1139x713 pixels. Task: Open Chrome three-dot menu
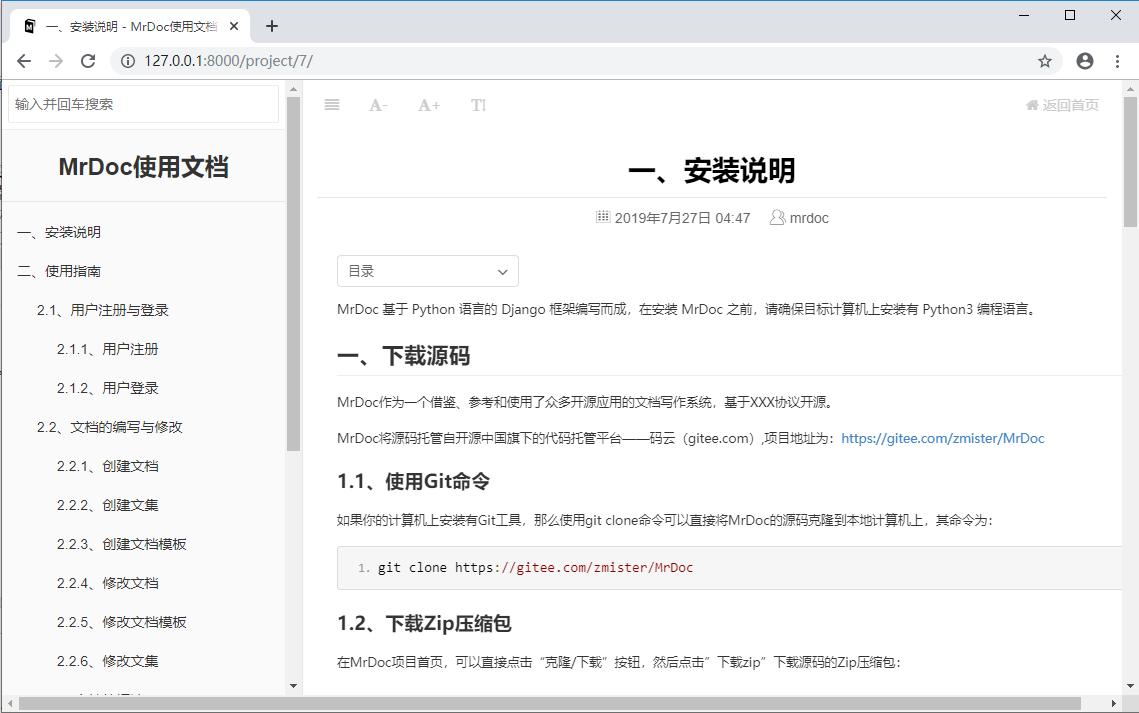(1117, 61)
